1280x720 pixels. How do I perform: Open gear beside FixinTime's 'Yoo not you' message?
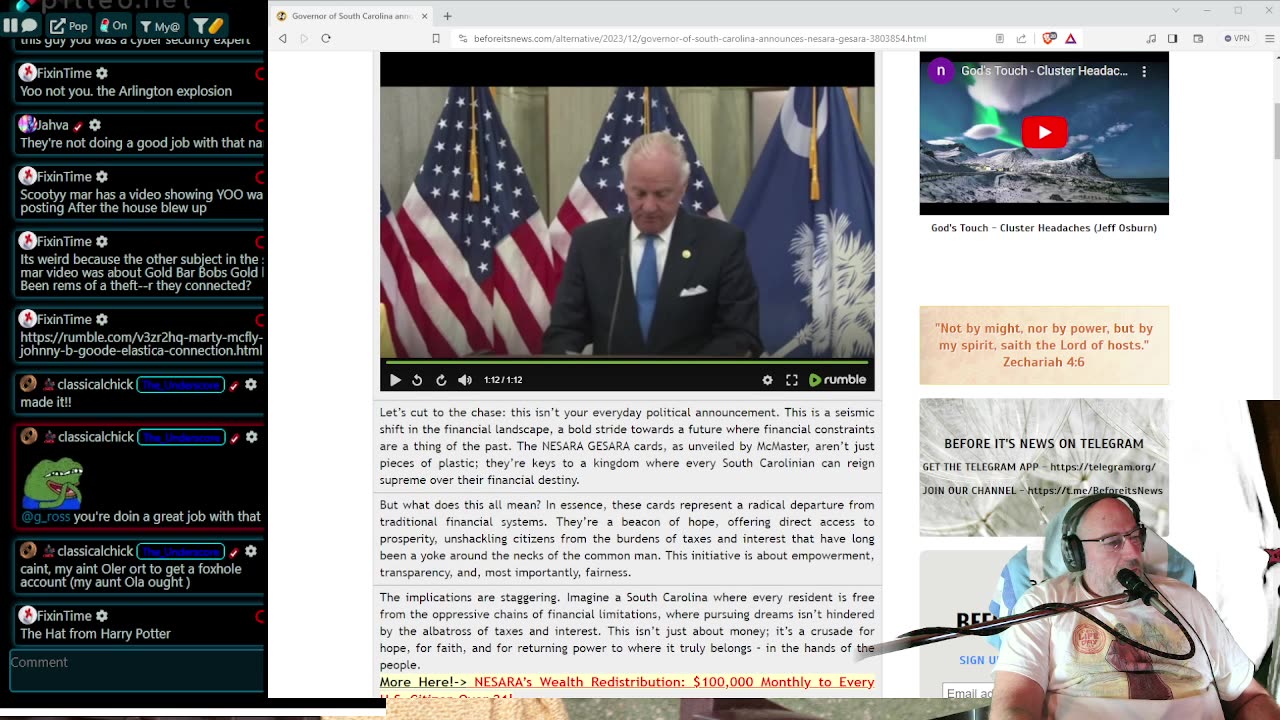(x=102, y=73)
